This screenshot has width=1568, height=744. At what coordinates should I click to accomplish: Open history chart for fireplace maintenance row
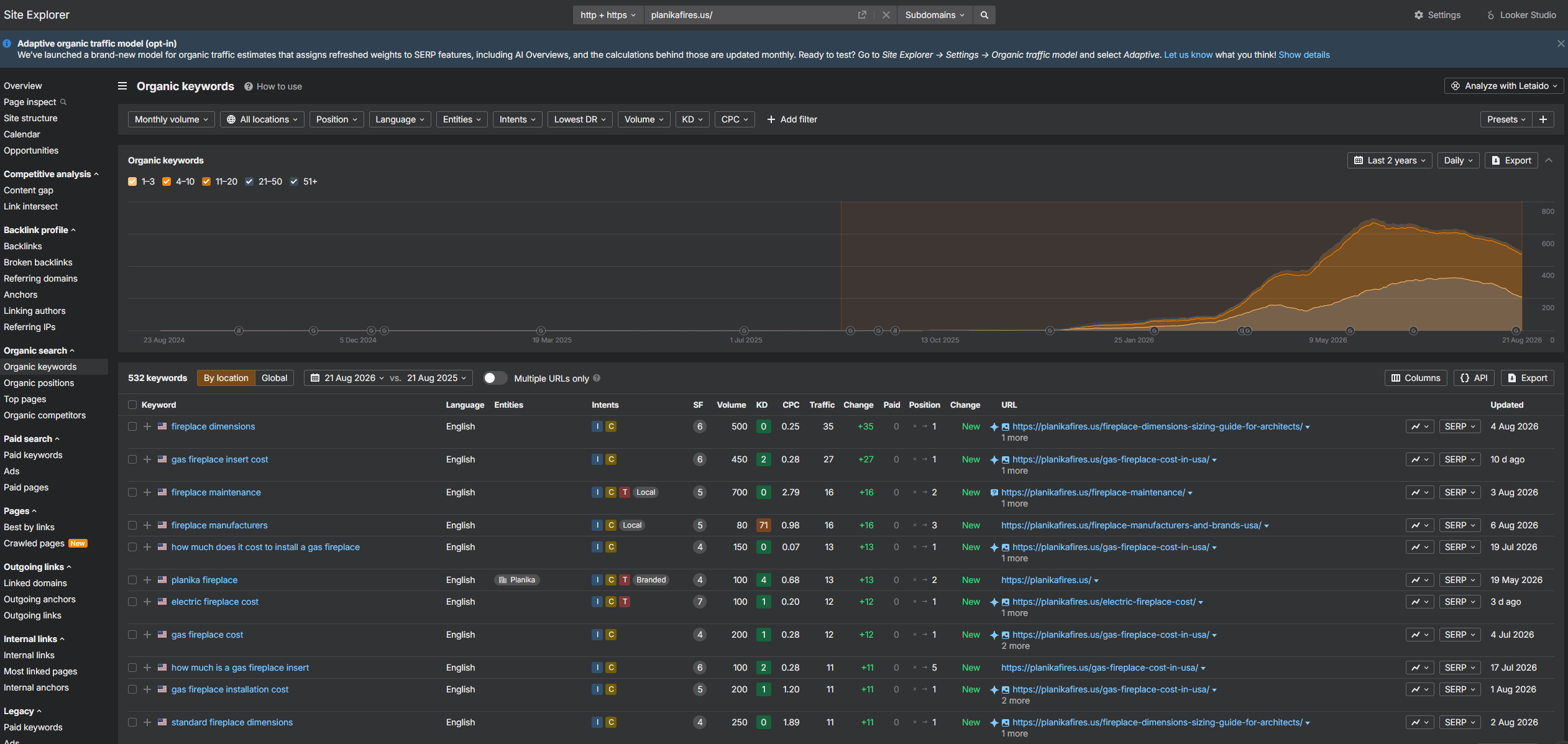click(x=1419, y=492)
